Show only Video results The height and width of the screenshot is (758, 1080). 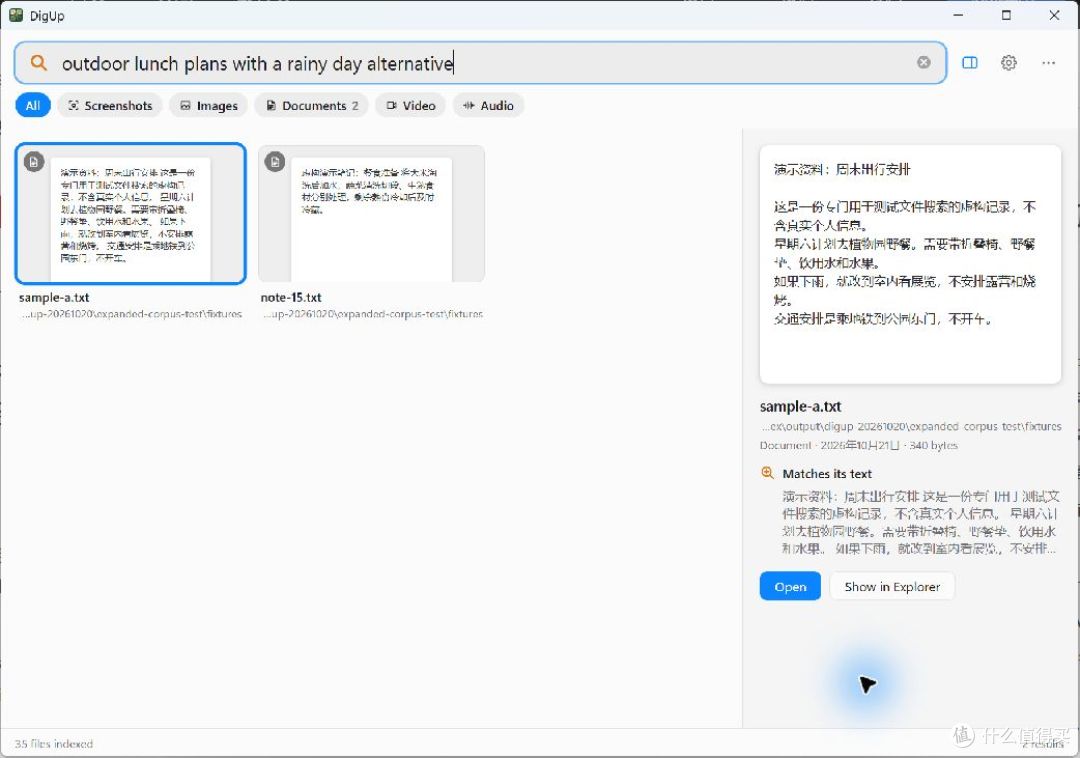411,105
